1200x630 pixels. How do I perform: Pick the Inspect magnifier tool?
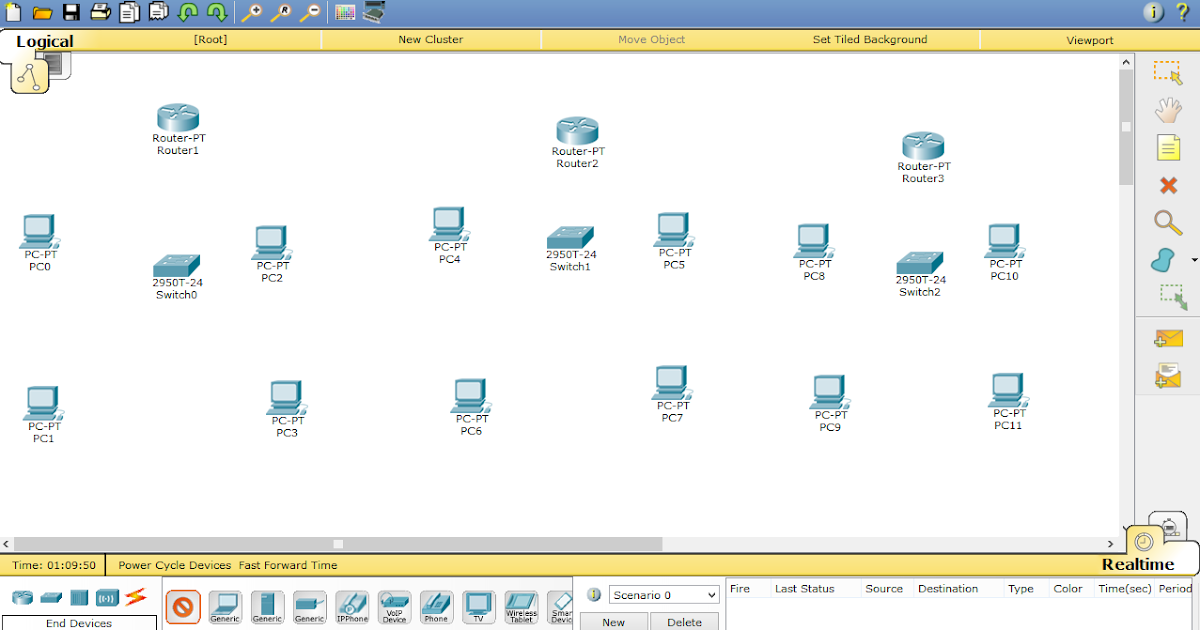(x=1168, y=223)
